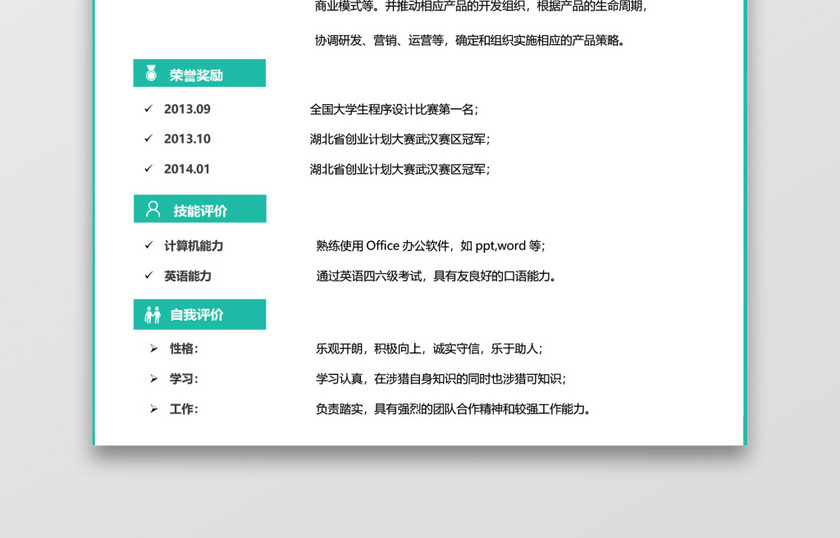Click the label 学习:
Screen dimensions: 840x538
pyautogui.click(x=184, y=379)
